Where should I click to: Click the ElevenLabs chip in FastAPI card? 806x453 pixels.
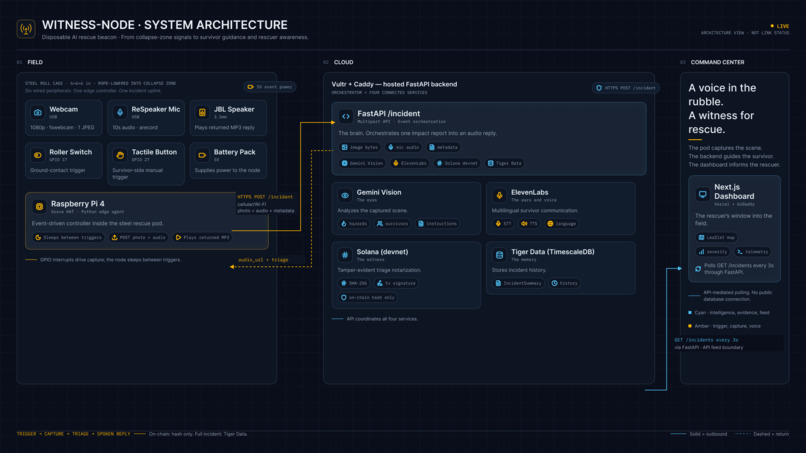click(x=410, y=163)
